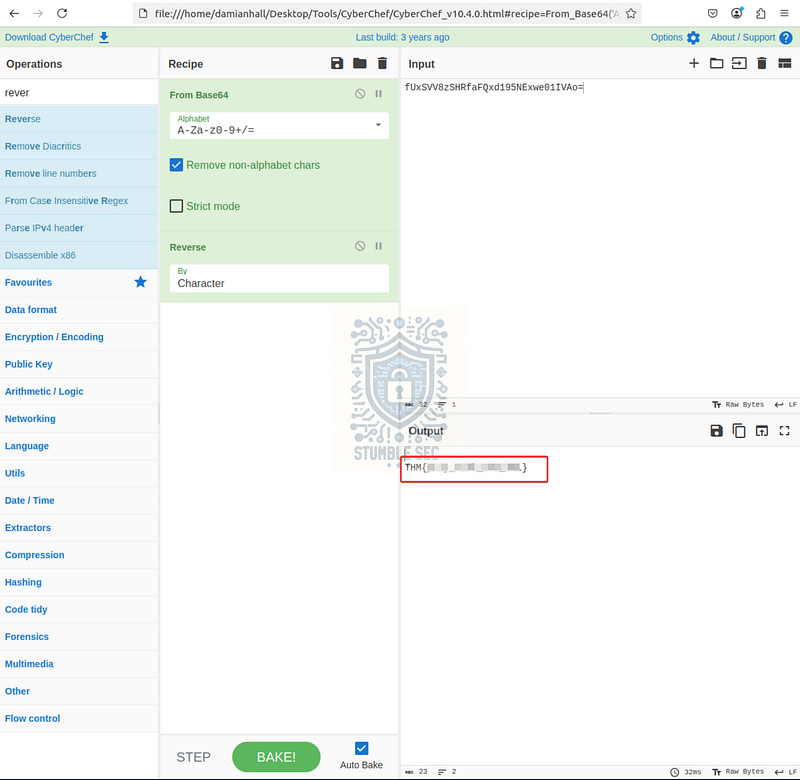Open file as input icon
The height and width of the screenshot is (780, 800).
point(739,63)
